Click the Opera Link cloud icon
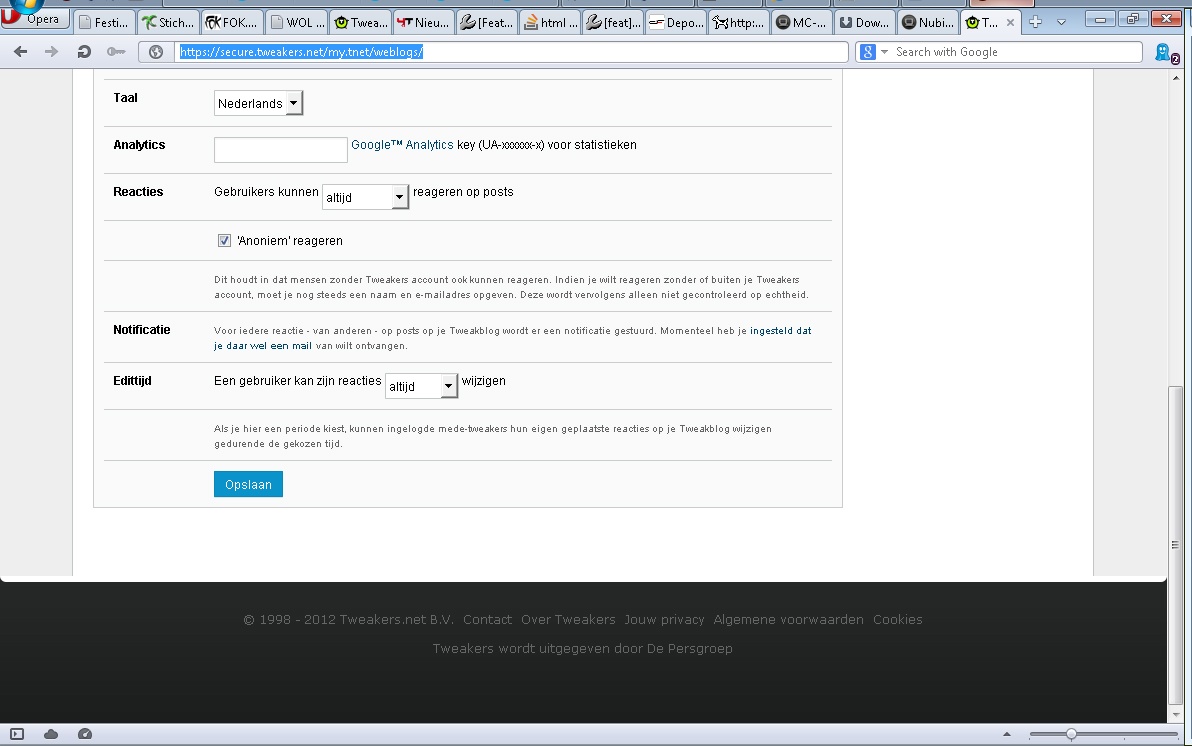 (x=51, y=734)
